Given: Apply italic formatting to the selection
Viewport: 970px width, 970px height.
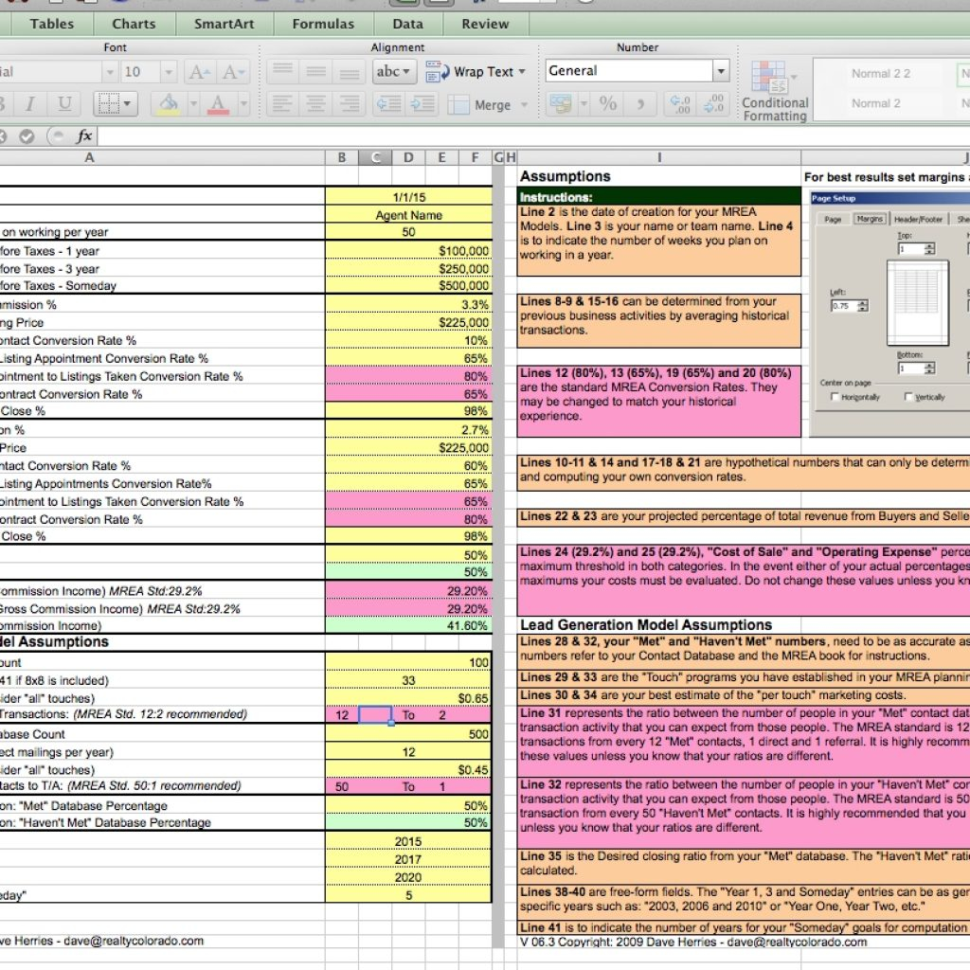Looking at the screenshot, I should click(32, 104).
